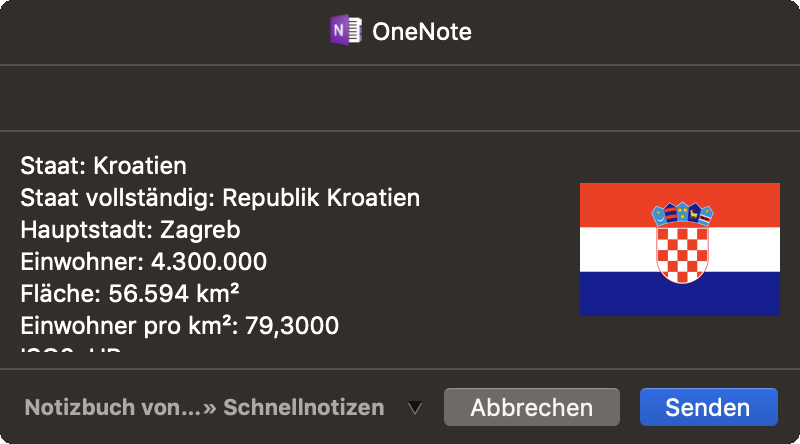Click the 'Schnellnotizen' section label
The height and width of the screenshot is (444, 800).
pyautogui.click(x=304, y=407)
